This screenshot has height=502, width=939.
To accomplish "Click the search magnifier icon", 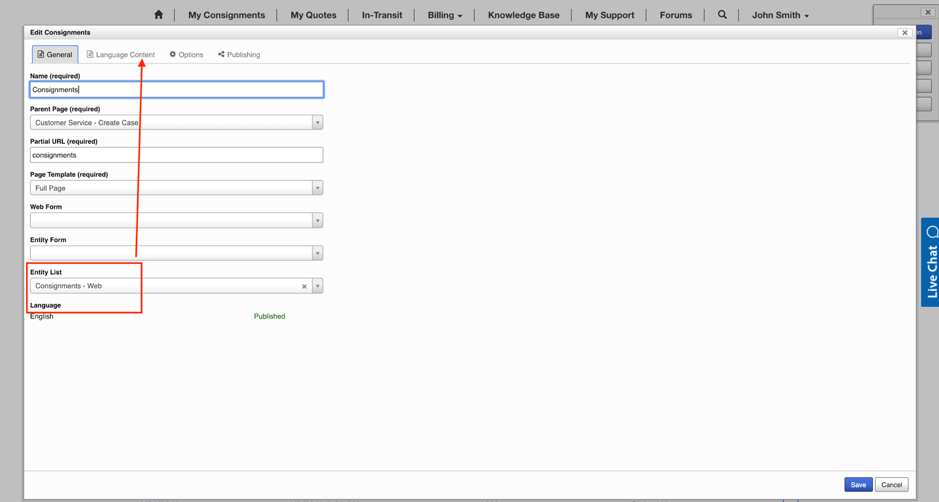I will click(722, 15).
